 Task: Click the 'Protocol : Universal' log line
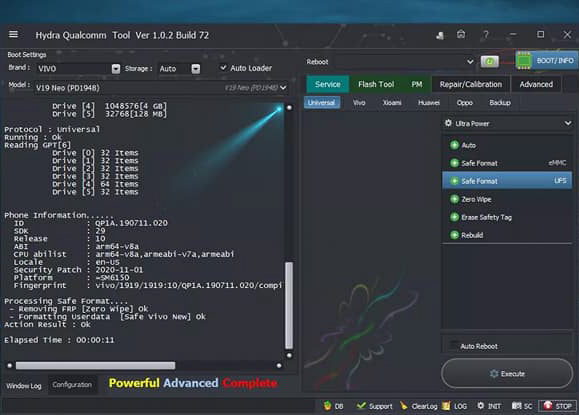click(52, 130)
